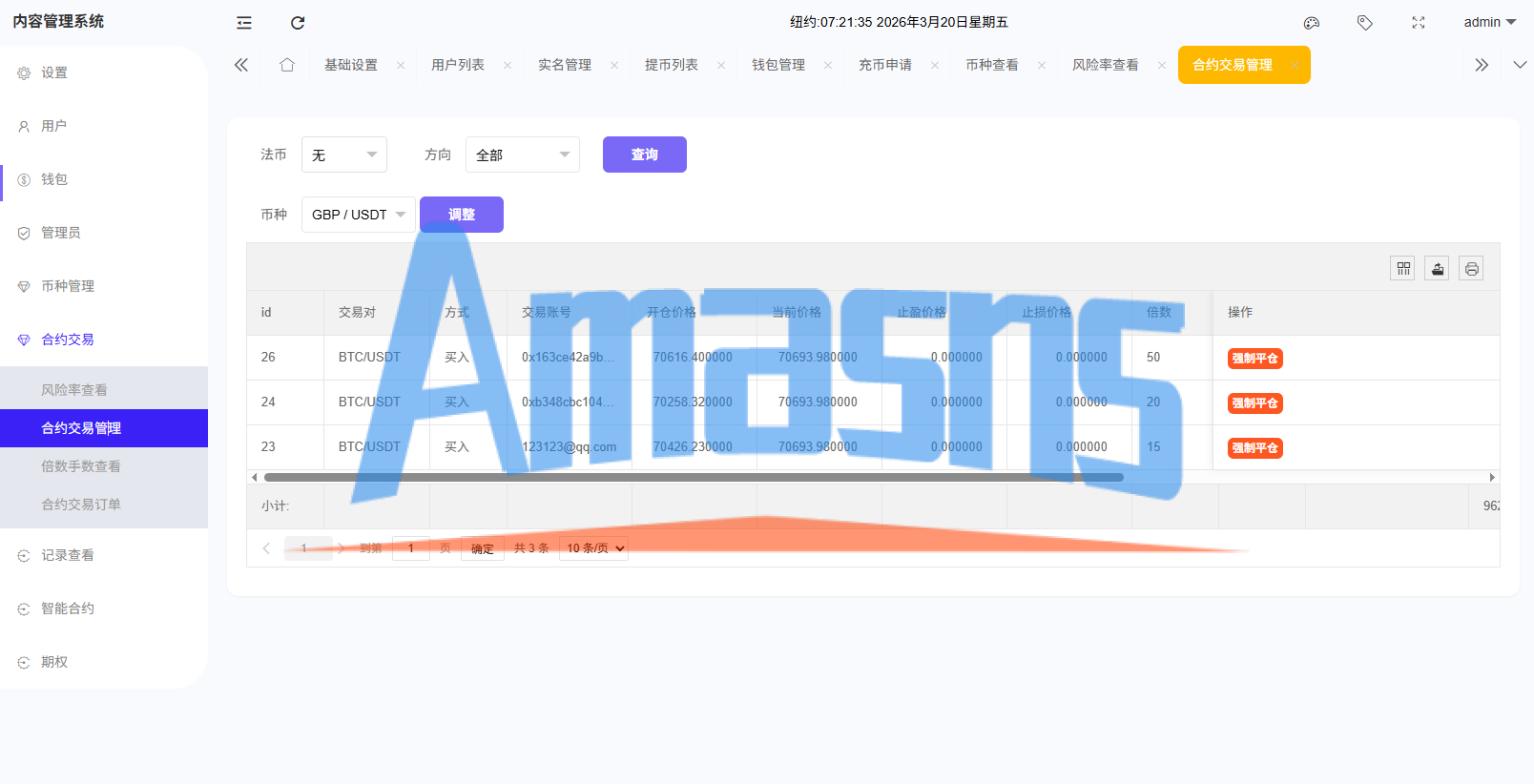Click the 查询 button
This screenshot has width=1534, height=784.
pos(645,155)
